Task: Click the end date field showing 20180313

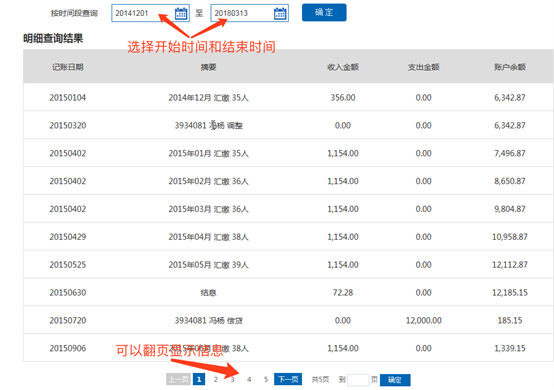Action: (x=250, y=13)
